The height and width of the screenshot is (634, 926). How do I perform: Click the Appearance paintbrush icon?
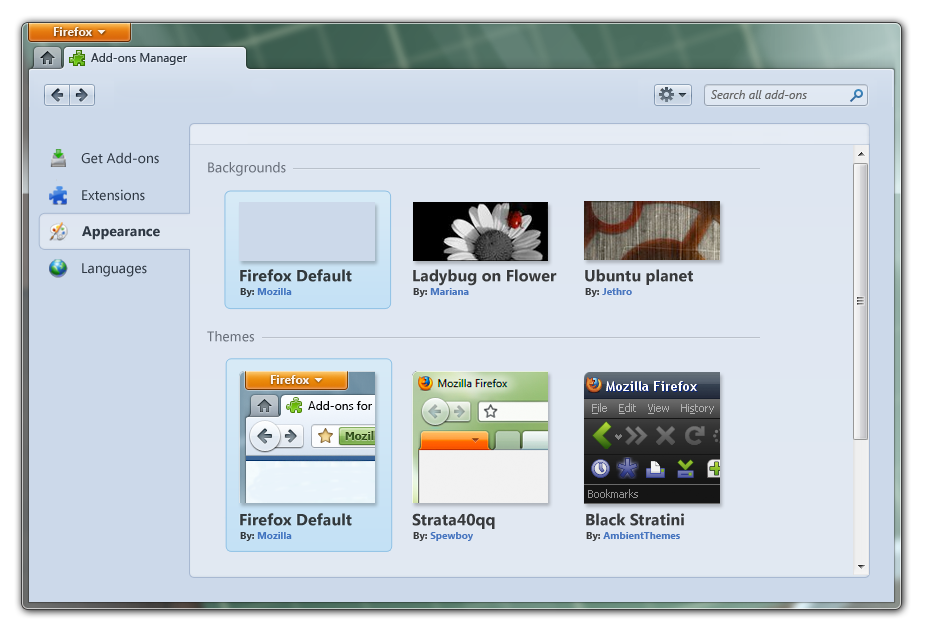[x=59, y=231]
